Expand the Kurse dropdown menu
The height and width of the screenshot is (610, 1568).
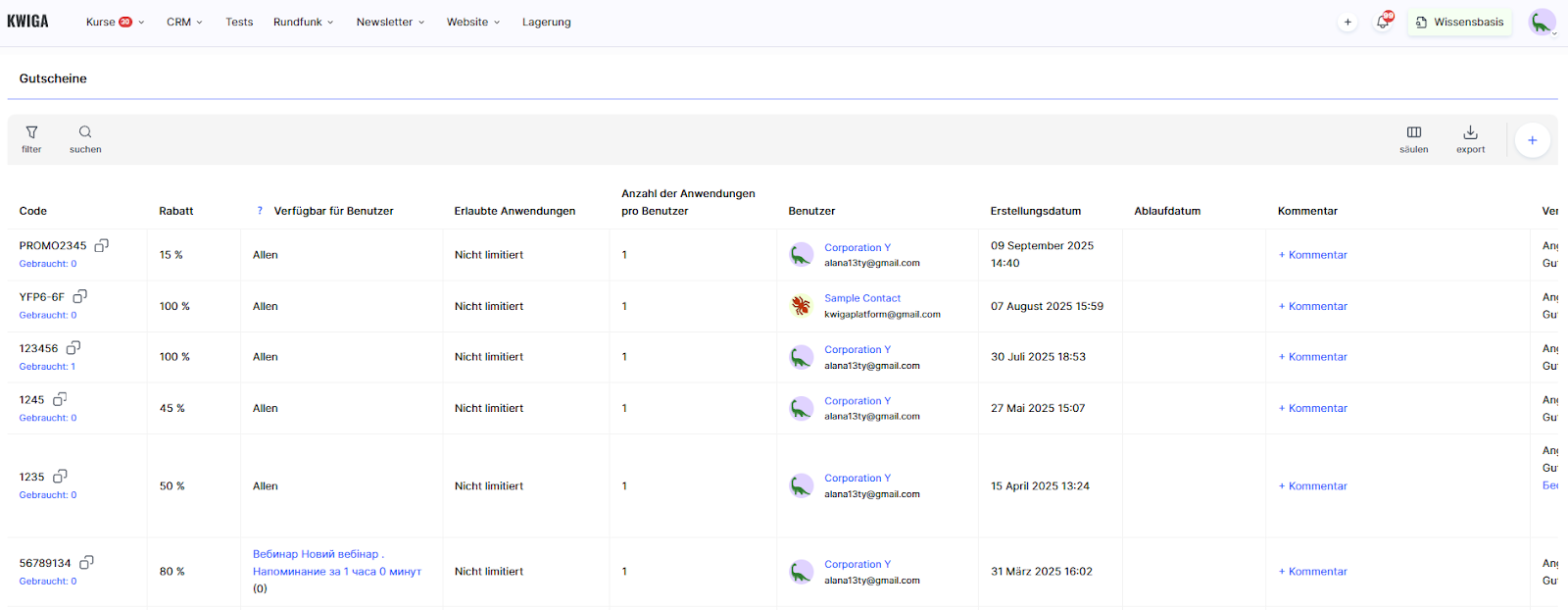115,22
